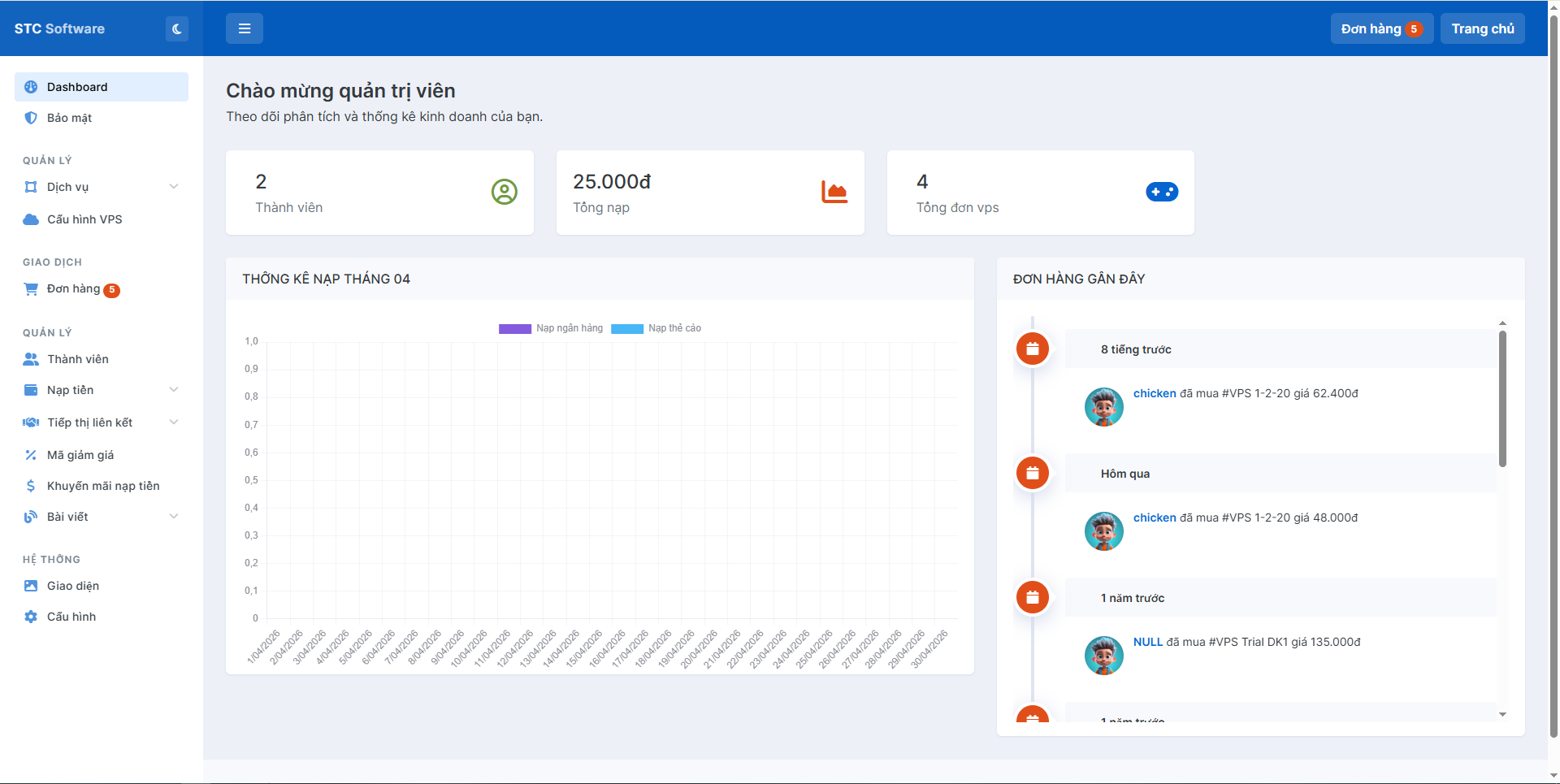1560x784 pixels.
Task: Click calendar marker for 8 tiếng trước
Action: 1032,349
